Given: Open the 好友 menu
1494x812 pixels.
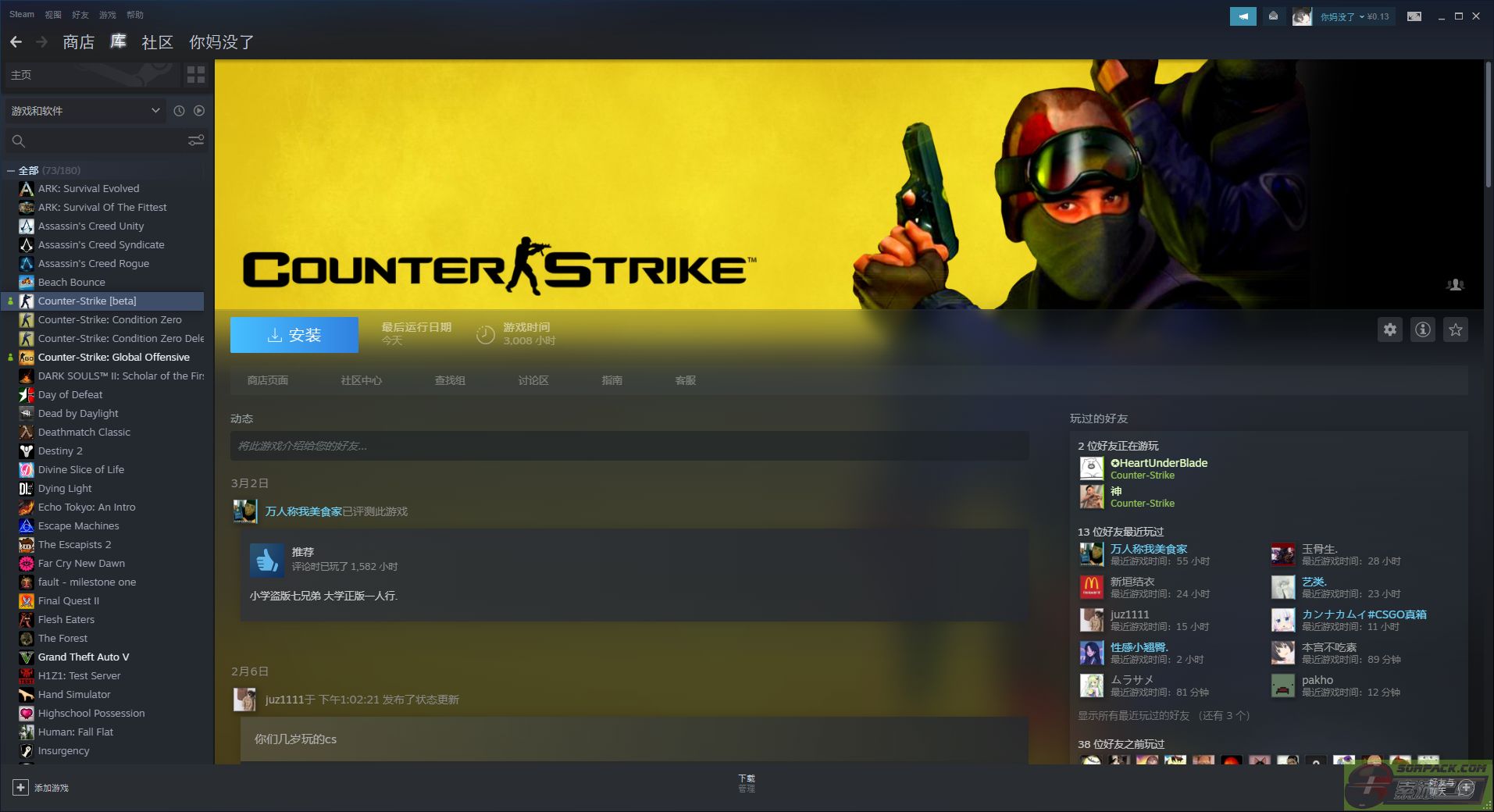Looking at the screenshot, I should pyautogui.click(x=80, y=15).
